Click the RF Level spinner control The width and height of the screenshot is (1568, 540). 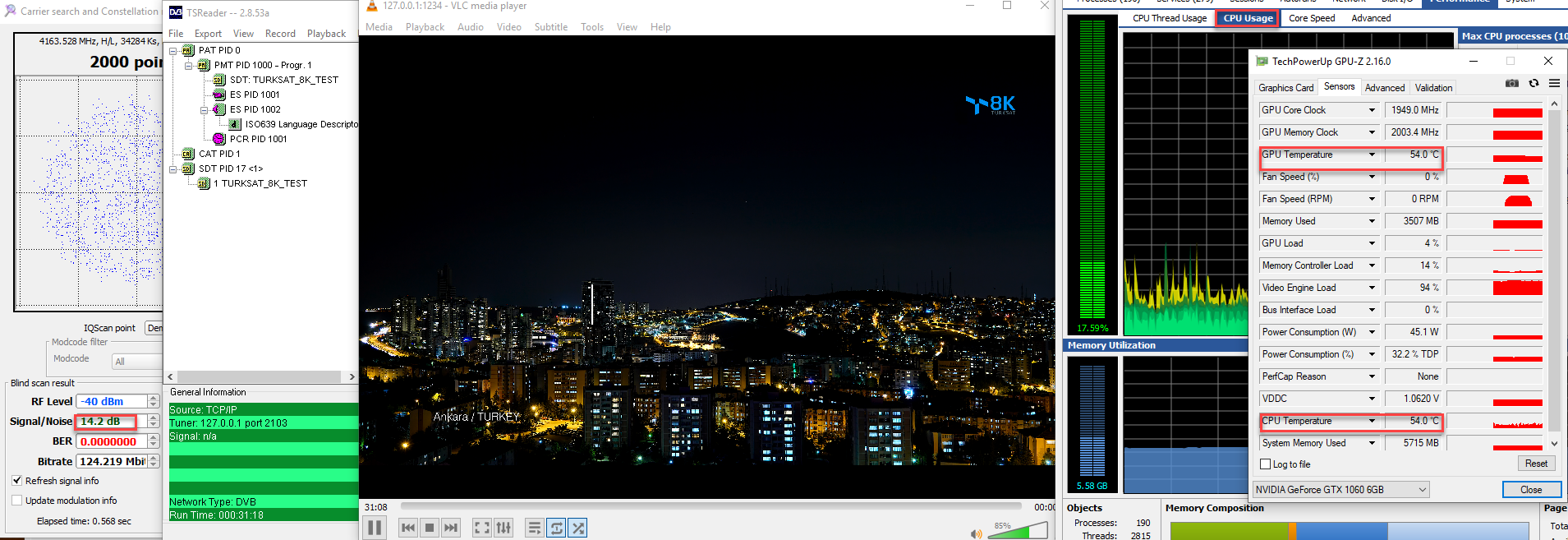click(153, 401)
